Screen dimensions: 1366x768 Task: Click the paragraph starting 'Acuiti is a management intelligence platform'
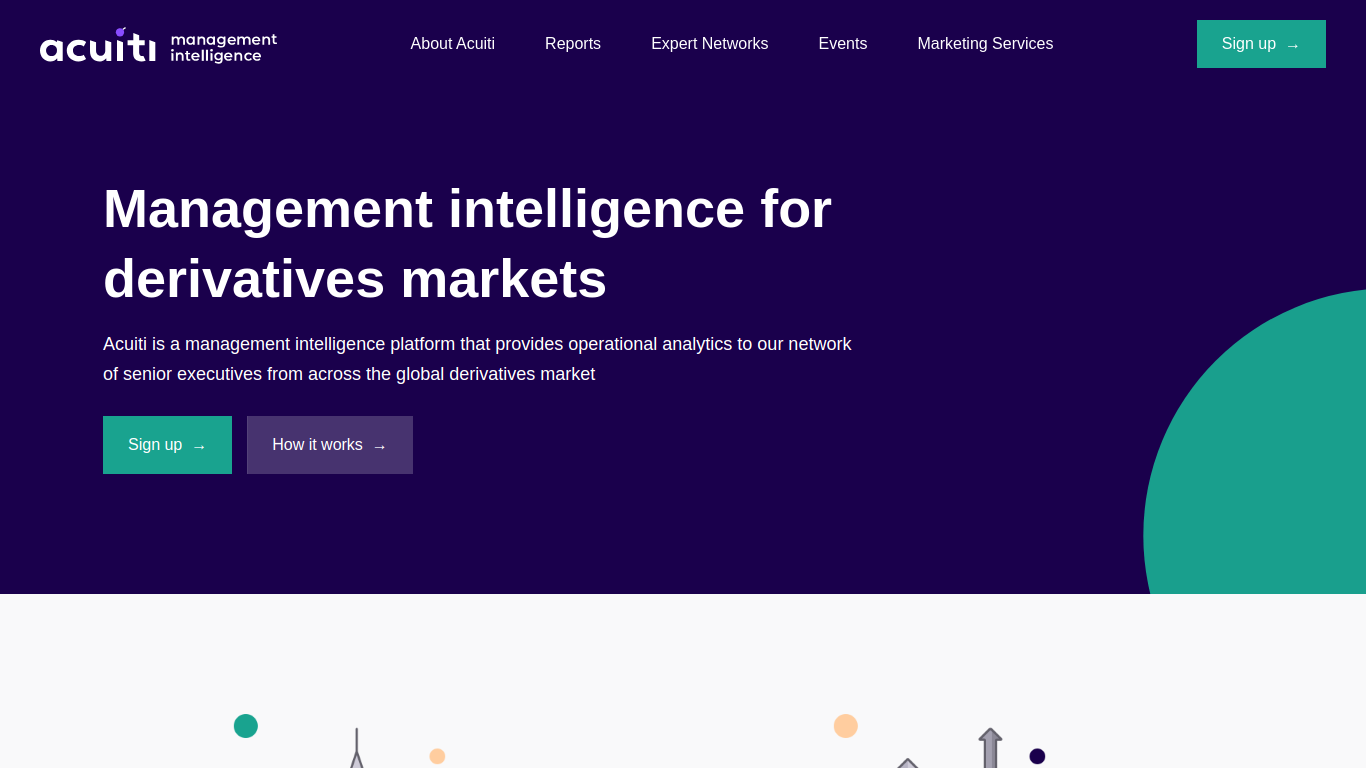coord(477,359)
